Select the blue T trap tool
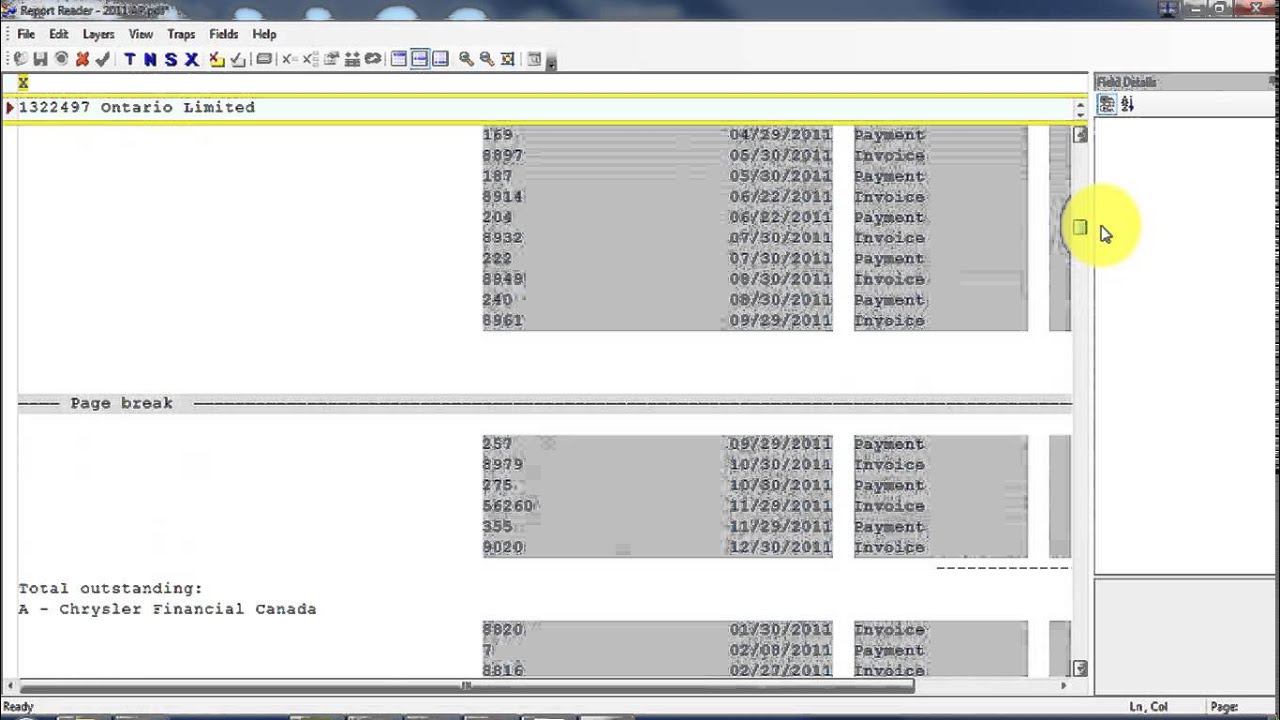Screen dimensions: 1280x720 click(129, 59)
